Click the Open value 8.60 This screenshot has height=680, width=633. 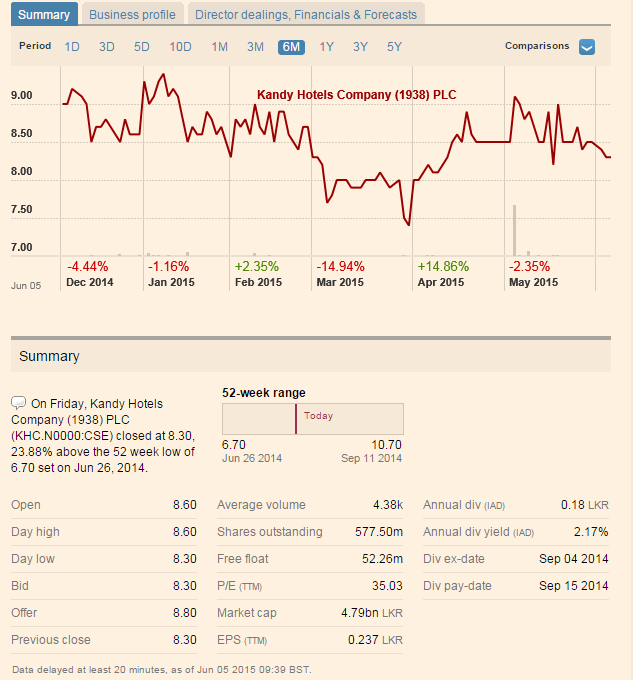pyautogui.click(x=185, y=505)
